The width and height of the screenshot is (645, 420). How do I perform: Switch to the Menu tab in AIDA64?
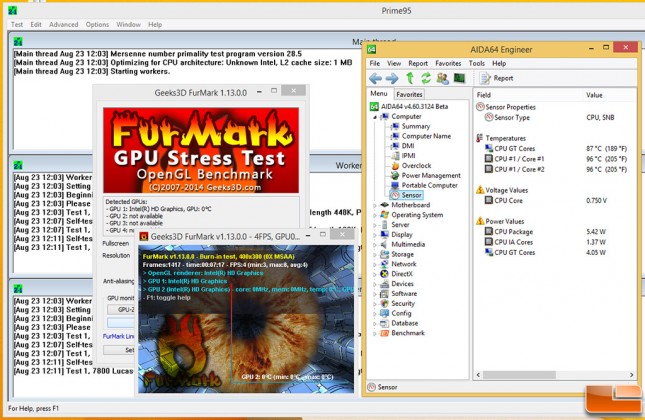click(x=379, y=93)
